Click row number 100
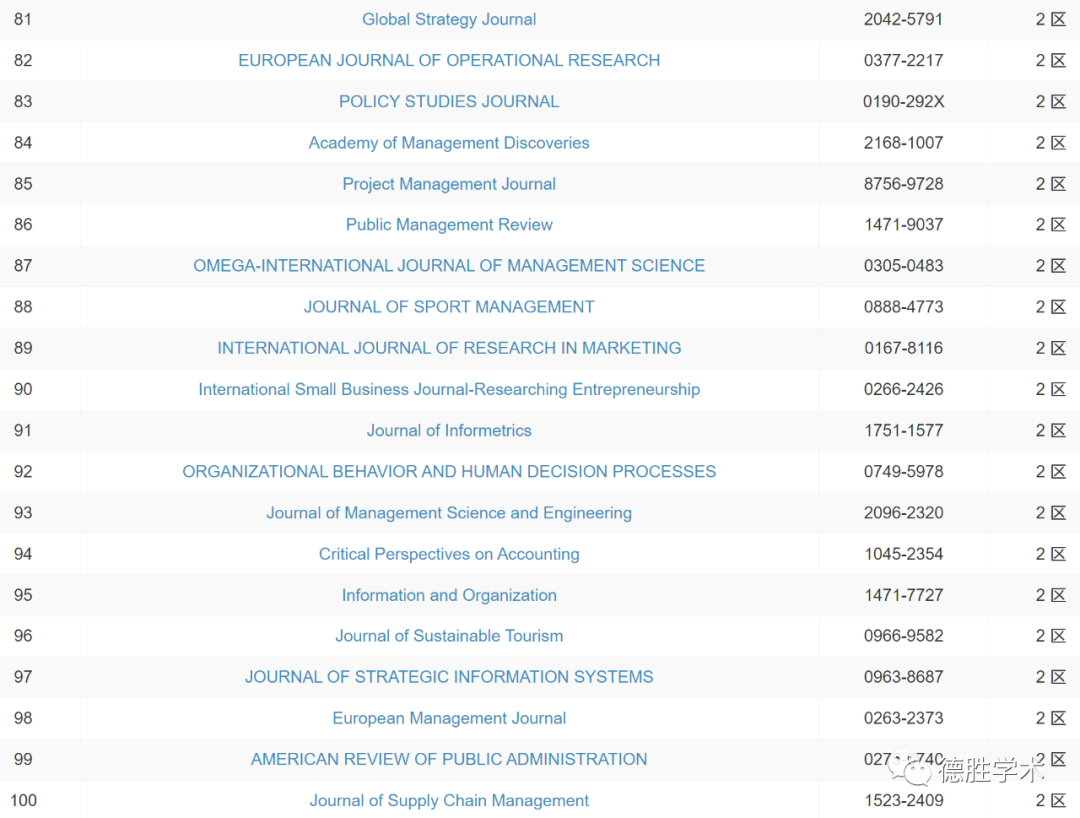The width and height of the screenshot is (1080, 818). click(23, 800)
